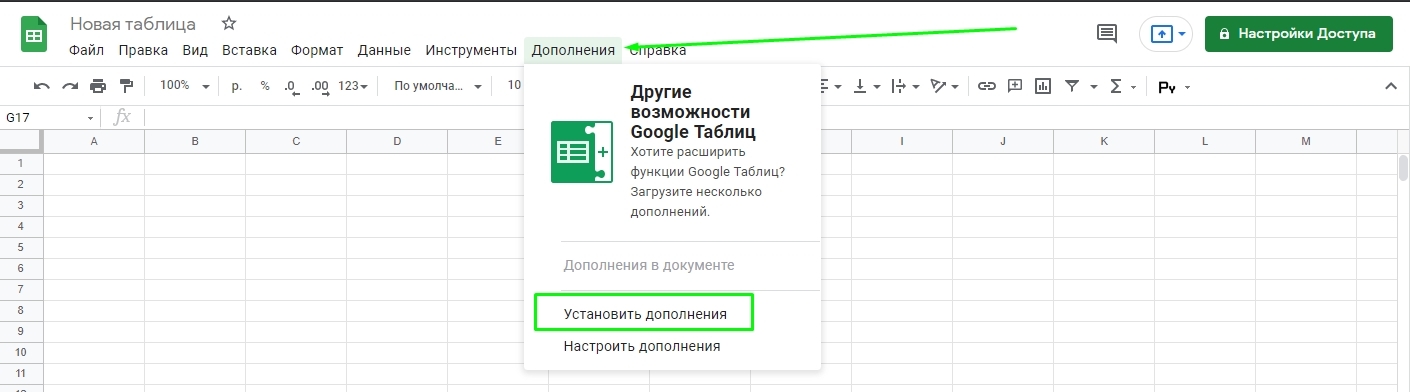Select column J header

[1003, 142]
